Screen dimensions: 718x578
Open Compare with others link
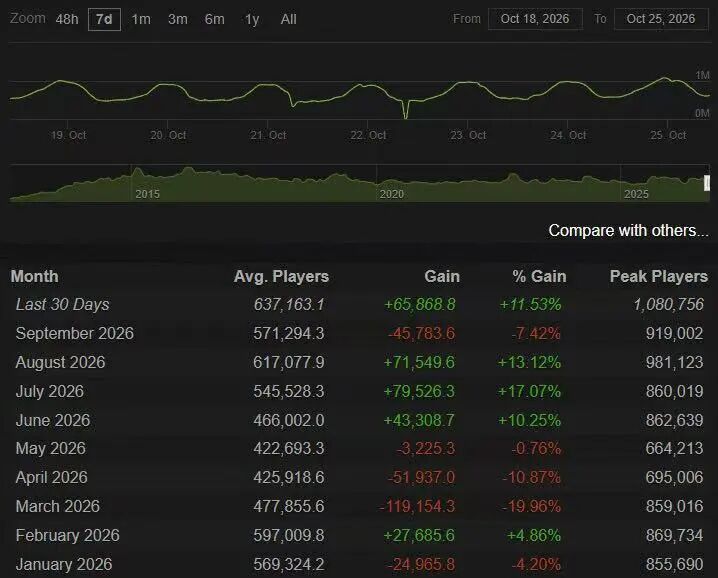[x=628, y=230]
